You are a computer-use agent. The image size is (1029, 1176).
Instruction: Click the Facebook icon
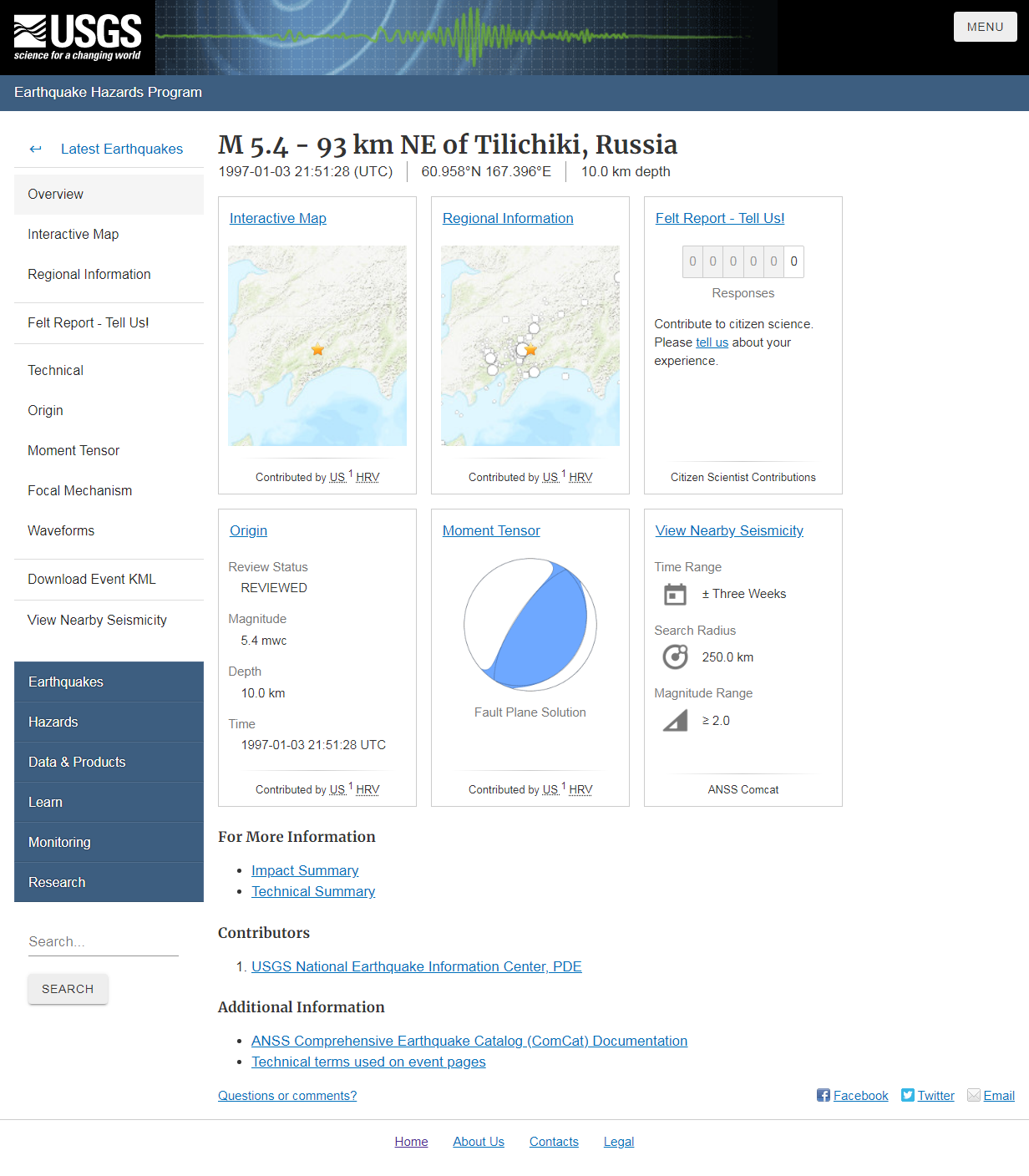[x=824, y=1095]
